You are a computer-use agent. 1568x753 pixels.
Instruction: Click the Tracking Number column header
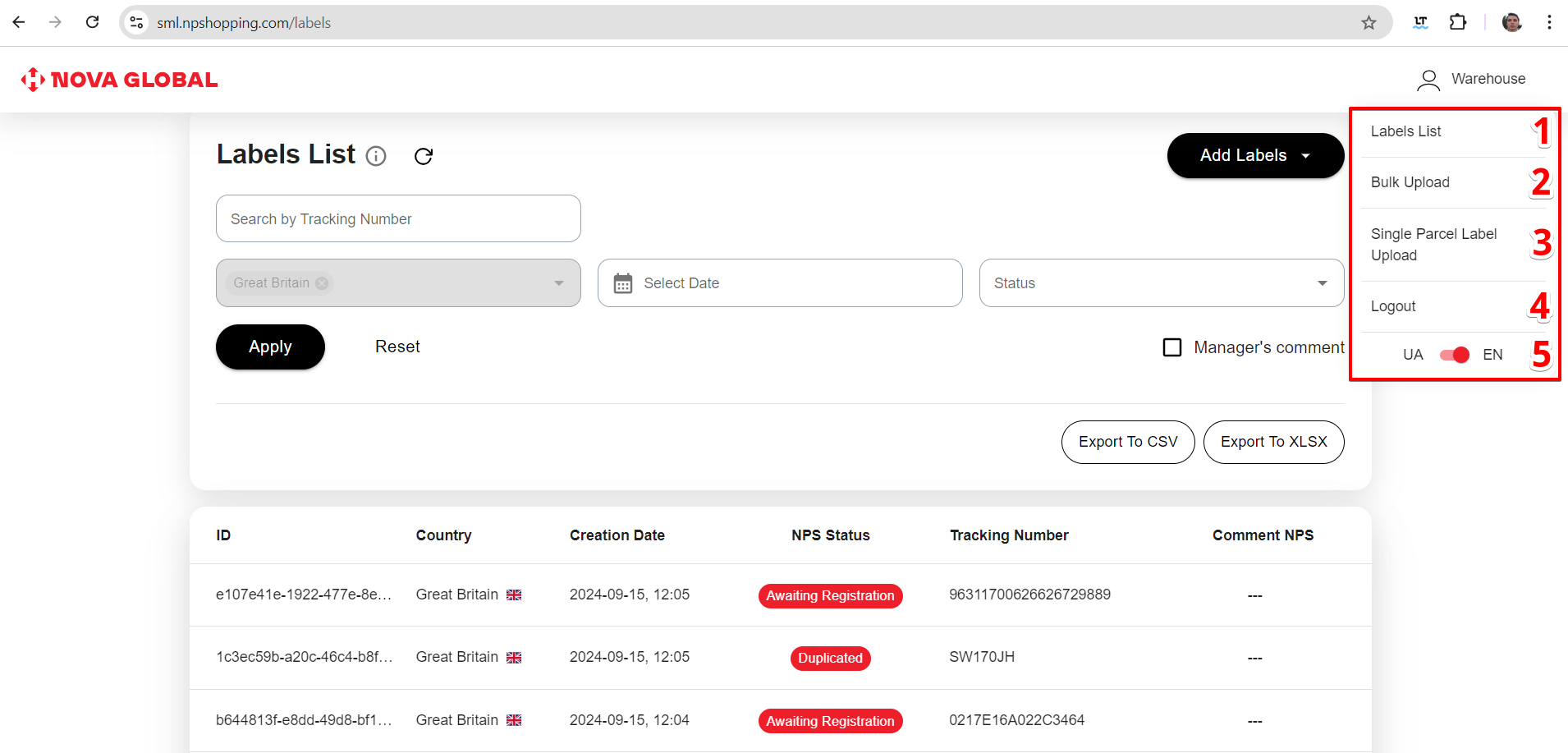coord(1009,535)
